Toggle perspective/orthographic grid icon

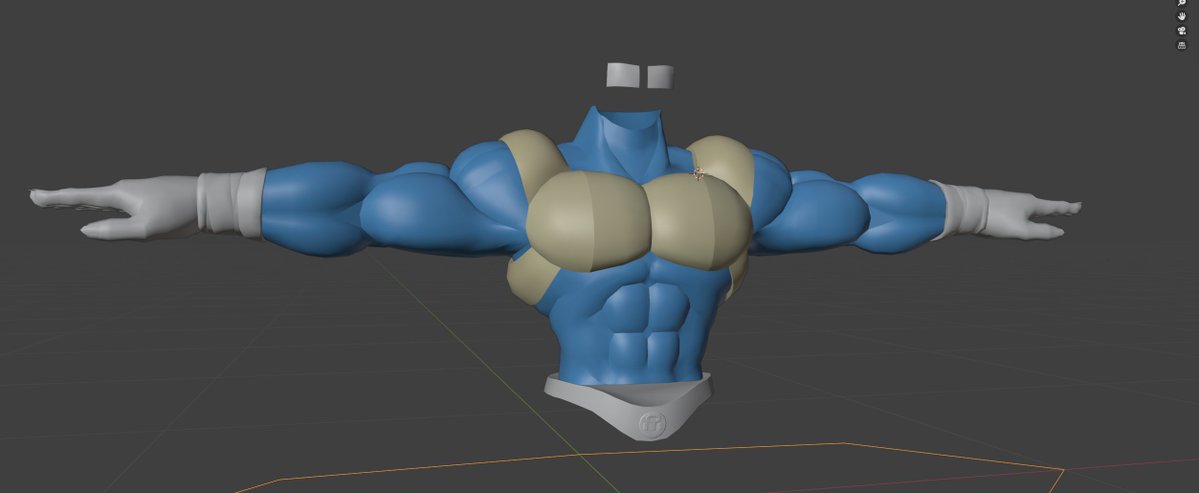[1181, 46]
